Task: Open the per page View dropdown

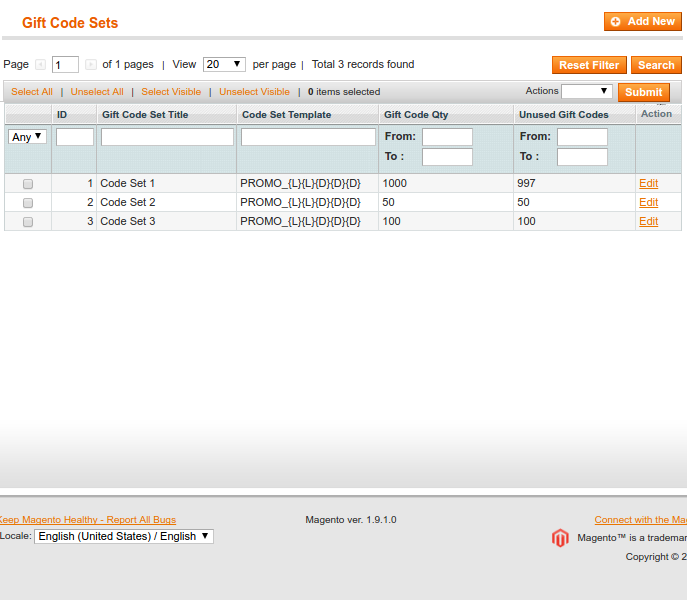Action: (x=224, y=64)
